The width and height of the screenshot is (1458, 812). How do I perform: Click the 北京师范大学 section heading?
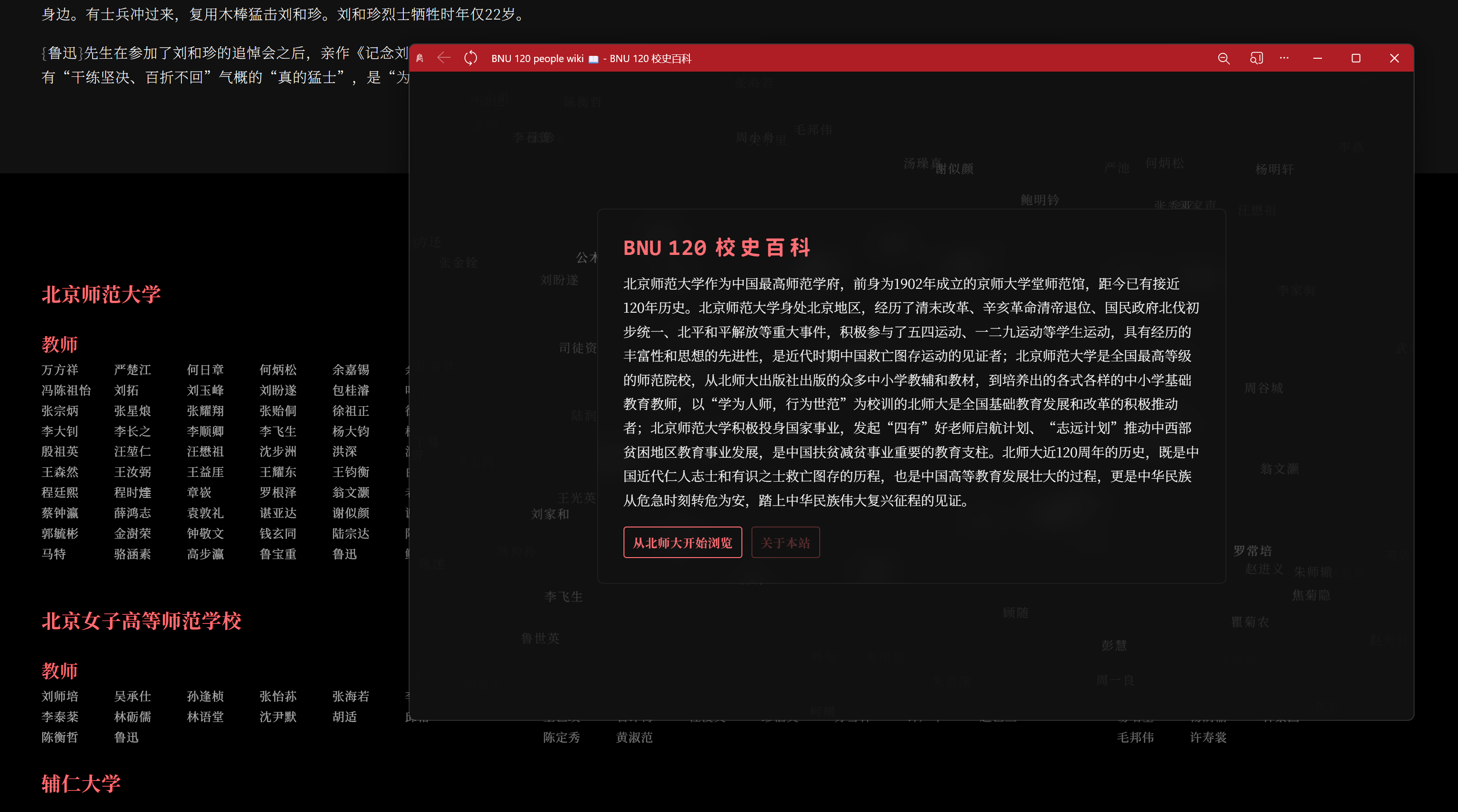pyautogui.click(x=101, y=294)
